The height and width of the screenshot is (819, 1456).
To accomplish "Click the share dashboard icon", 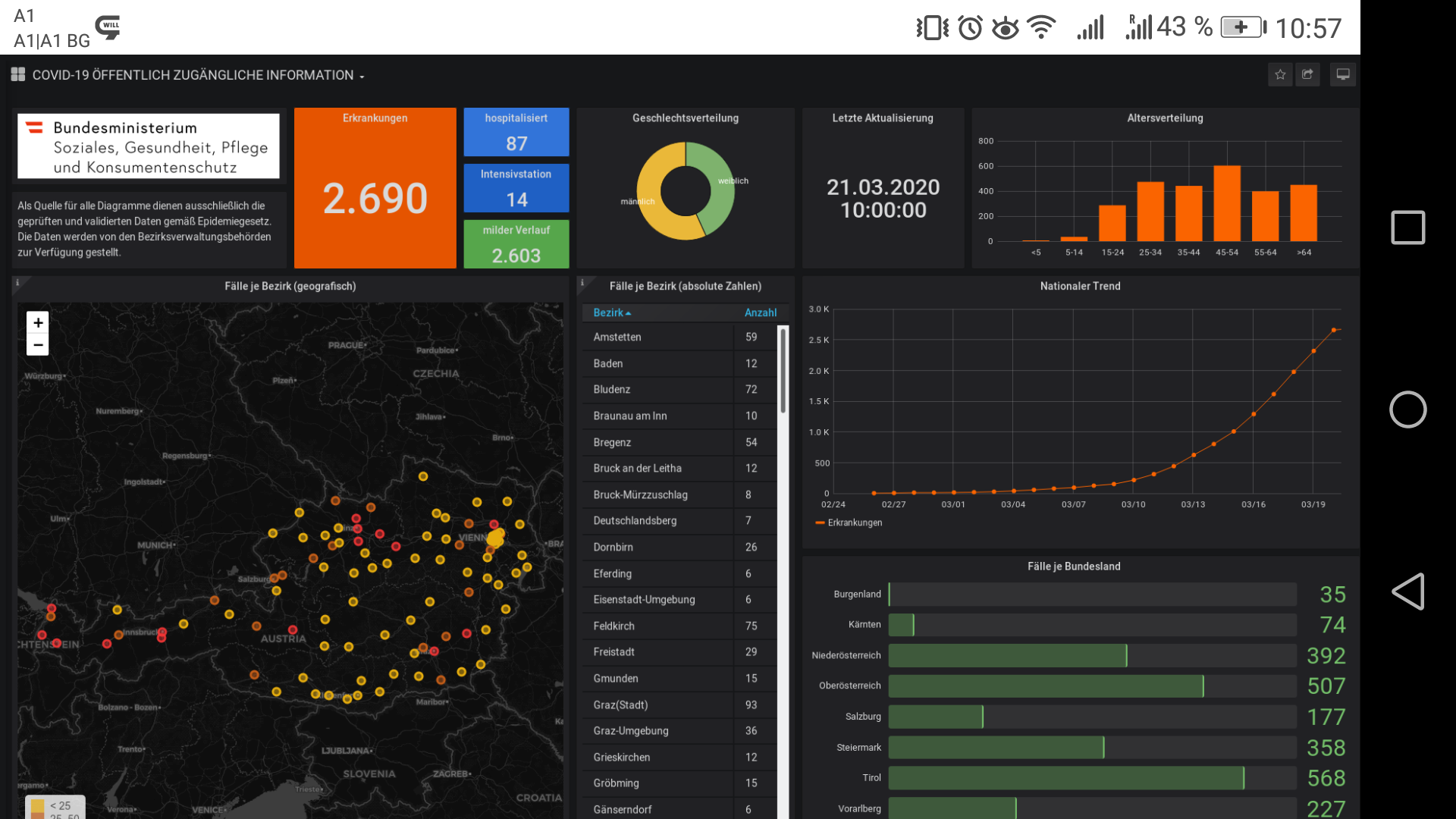I will coord(1307,74).
